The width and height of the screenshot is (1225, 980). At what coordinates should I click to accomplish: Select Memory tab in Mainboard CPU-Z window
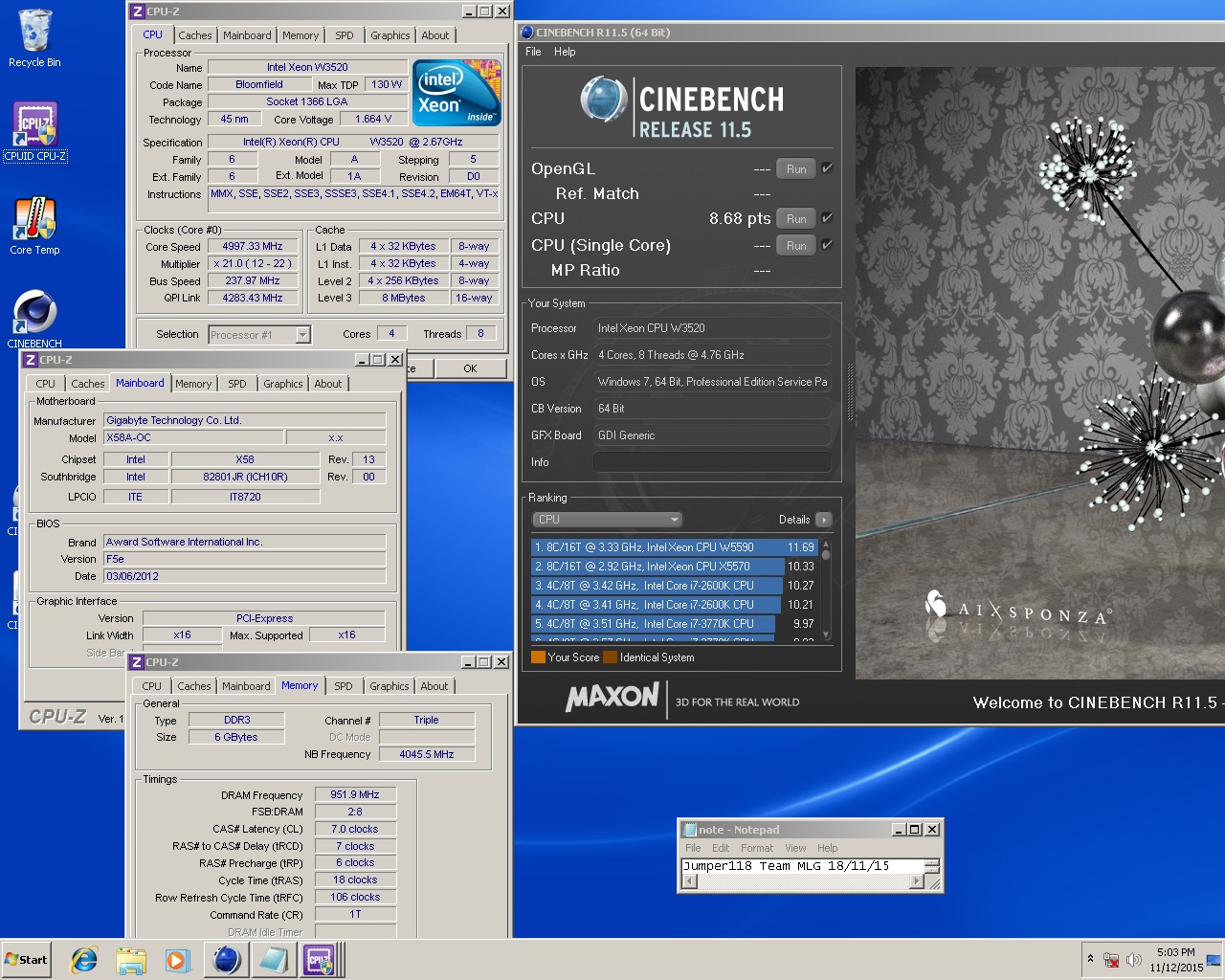(x=193, y=384)
